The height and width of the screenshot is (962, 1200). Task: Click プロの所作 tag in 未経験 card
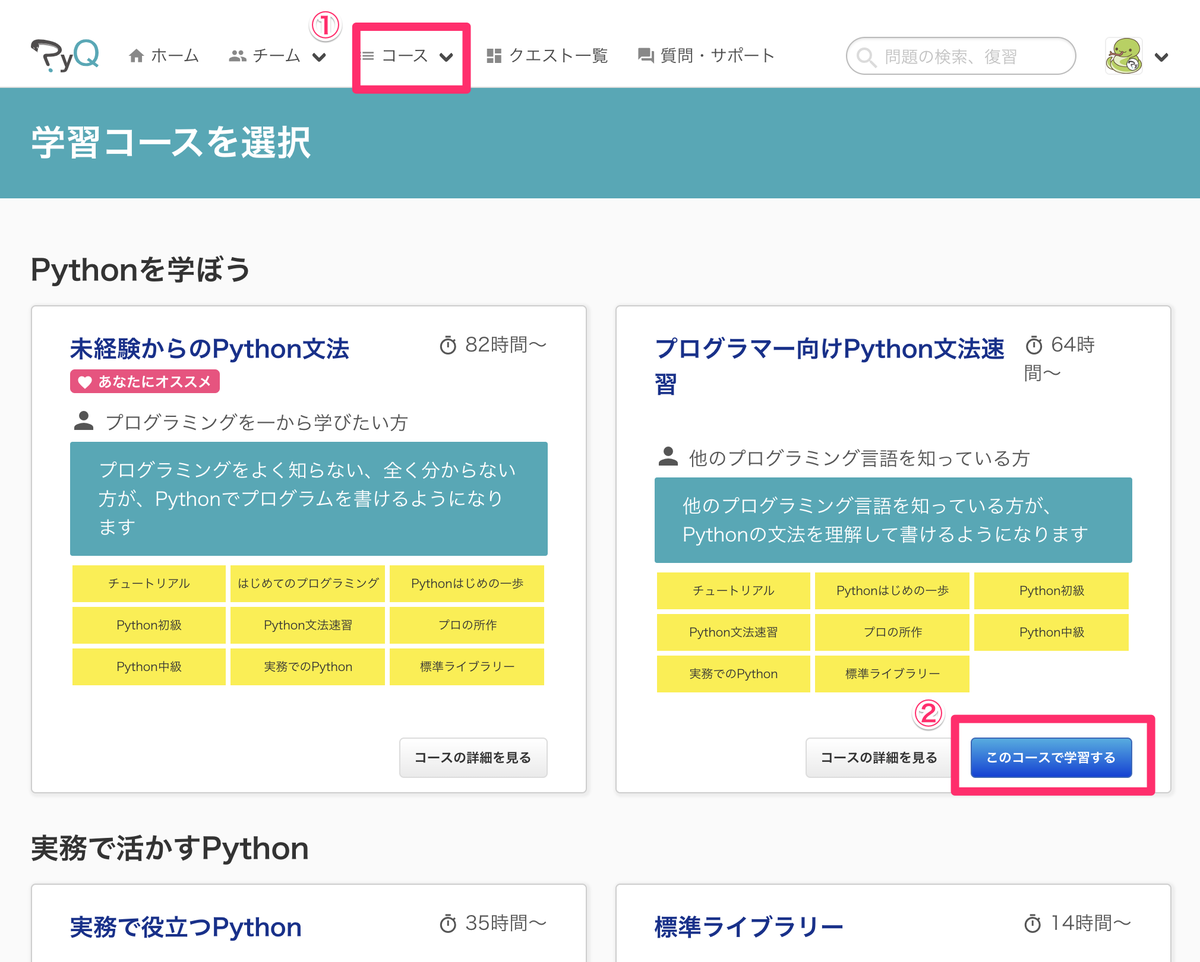click(x=467, y=625)
